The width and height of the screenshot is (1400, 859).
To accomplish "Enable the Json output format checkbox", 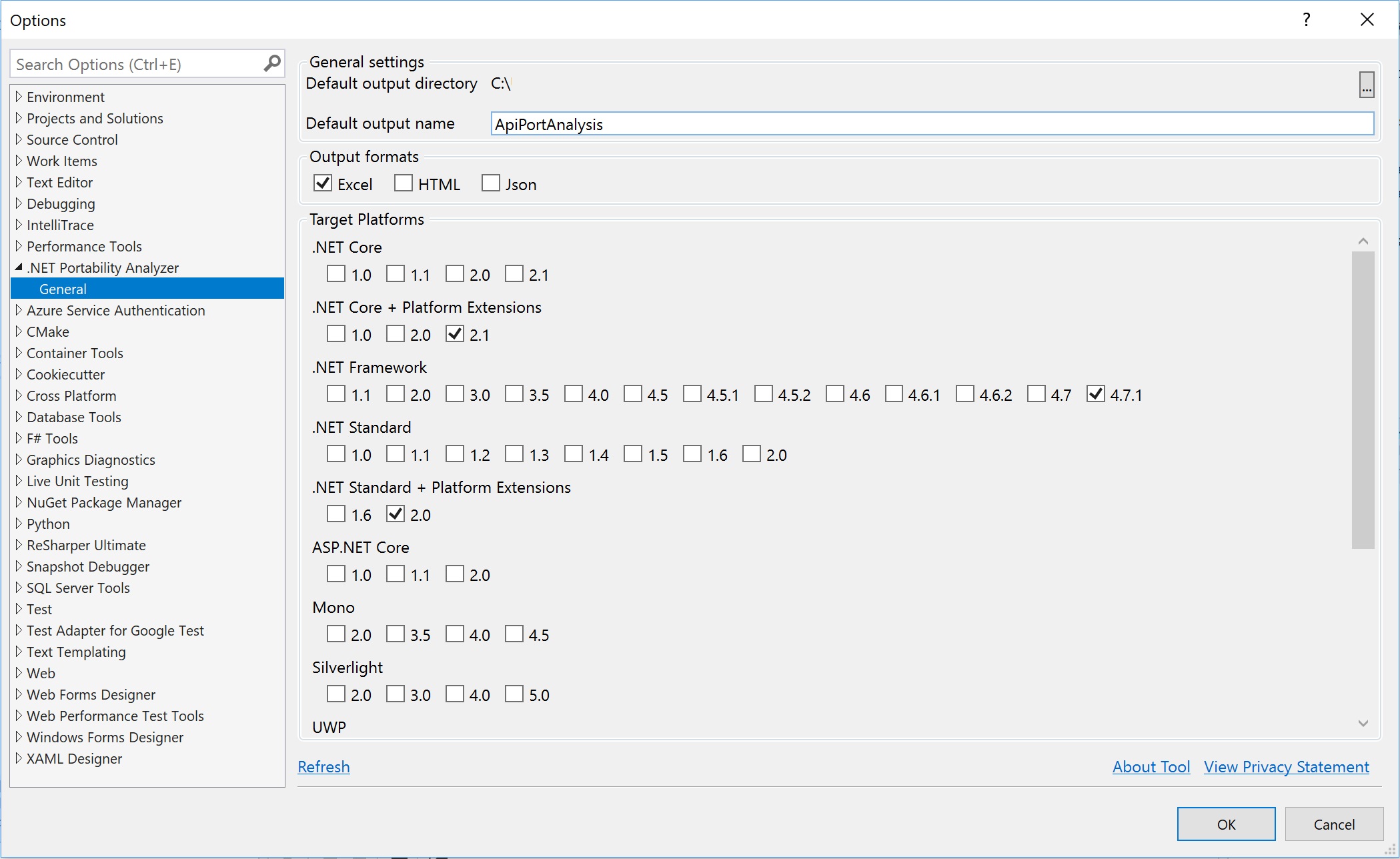I will click(x=489, y=184).
